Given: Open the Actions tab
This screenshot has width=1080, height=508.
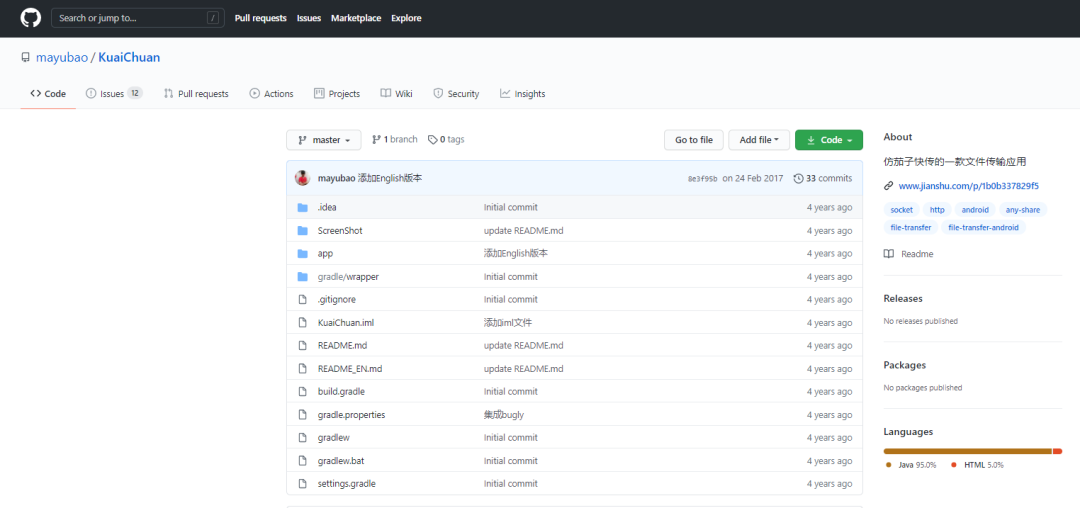Looking at the screenshot, I should click(271, 94).
